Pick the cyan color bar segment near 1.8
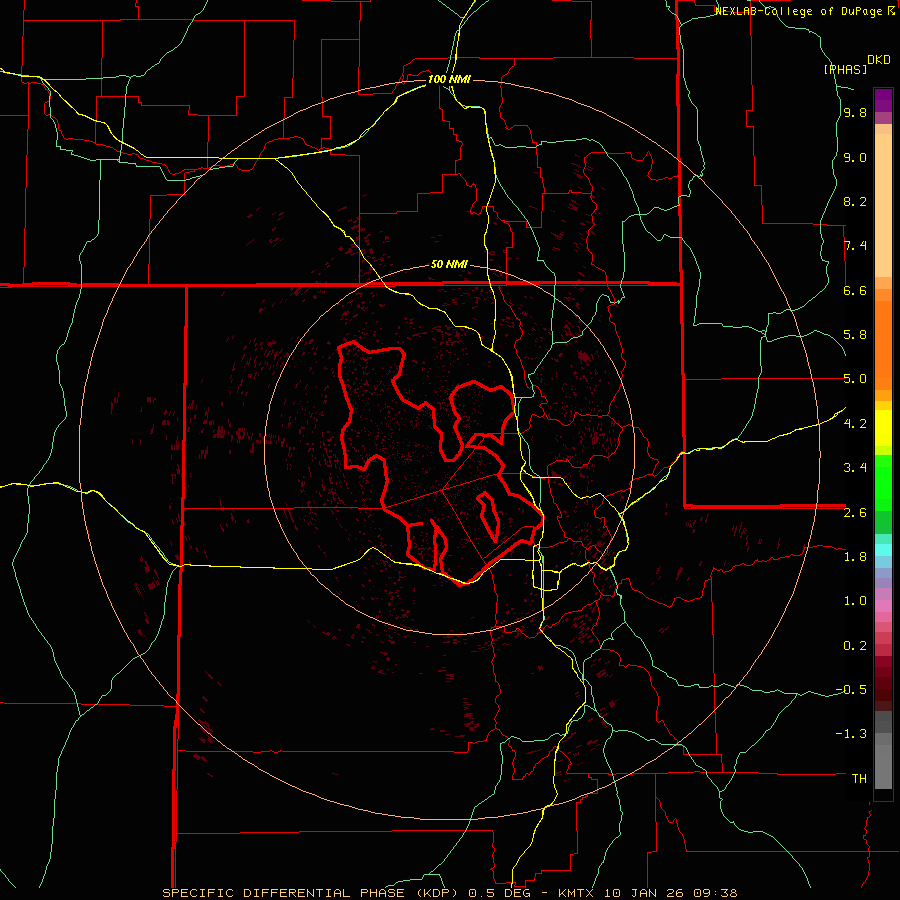 pos(883,550)
